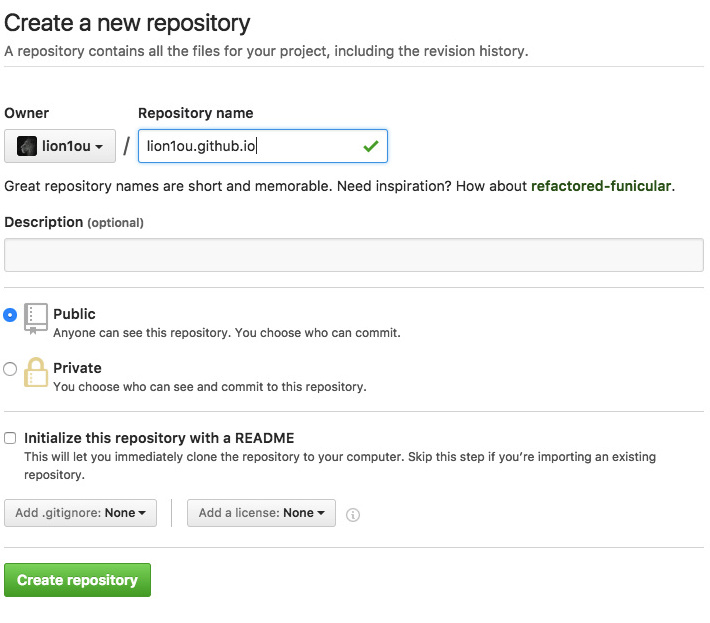Screen dimensions: 710x623
Task: Select the Public radio button
Action: tap(10, 314)
